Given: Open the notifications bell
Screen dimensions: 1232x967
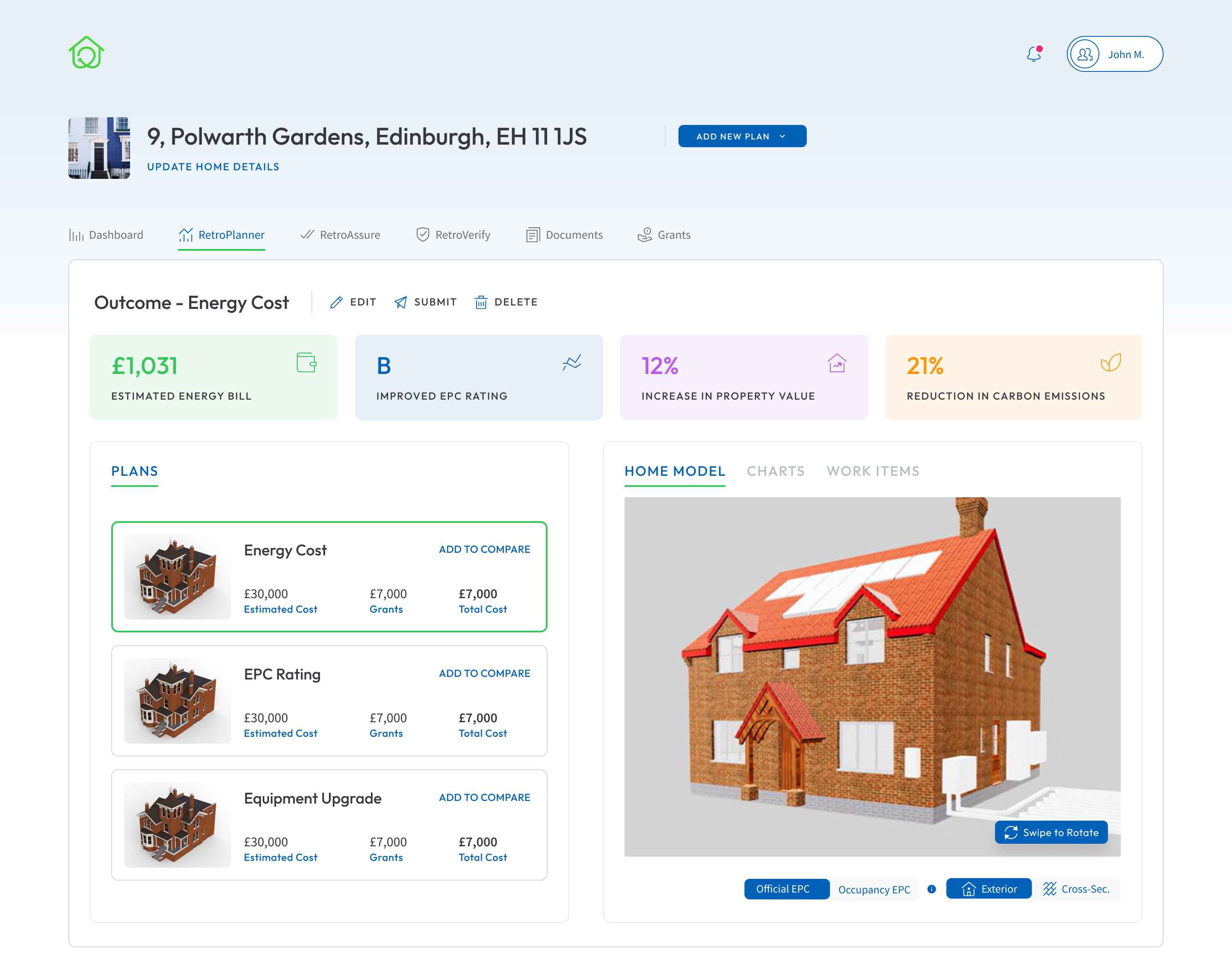Looking at the screenshot, I should coord(1034,54).
